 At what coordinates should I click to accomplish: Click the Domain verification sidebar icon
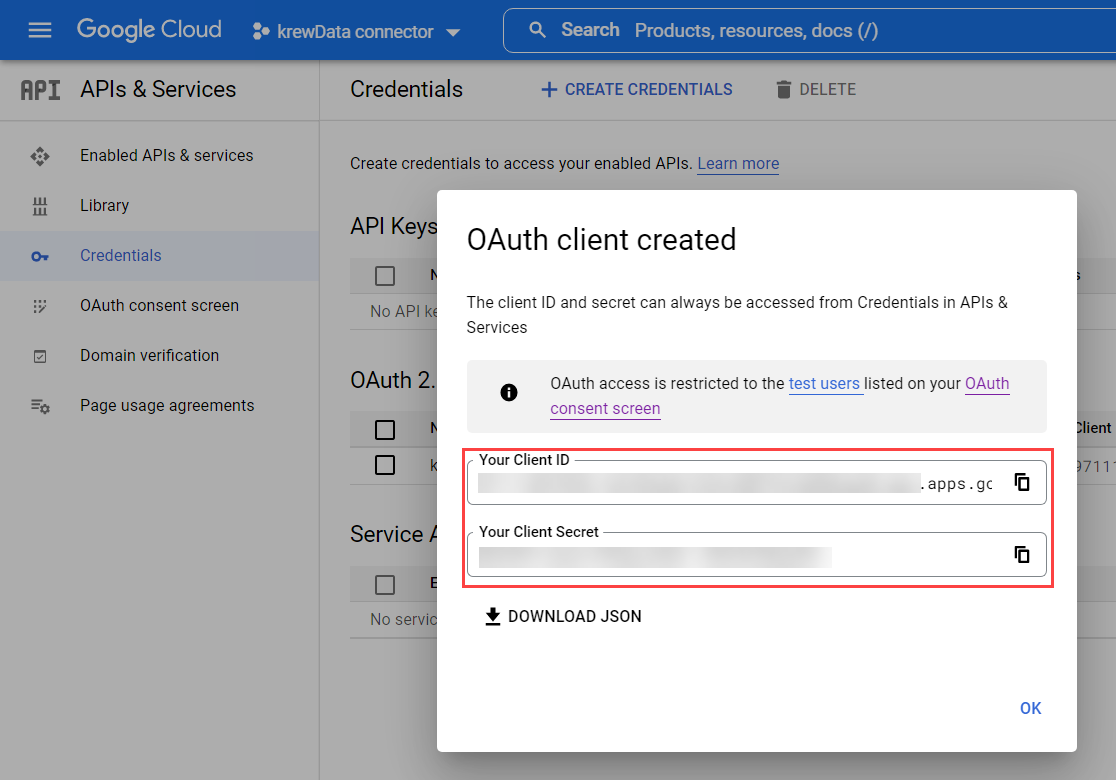tap(40, 356)
